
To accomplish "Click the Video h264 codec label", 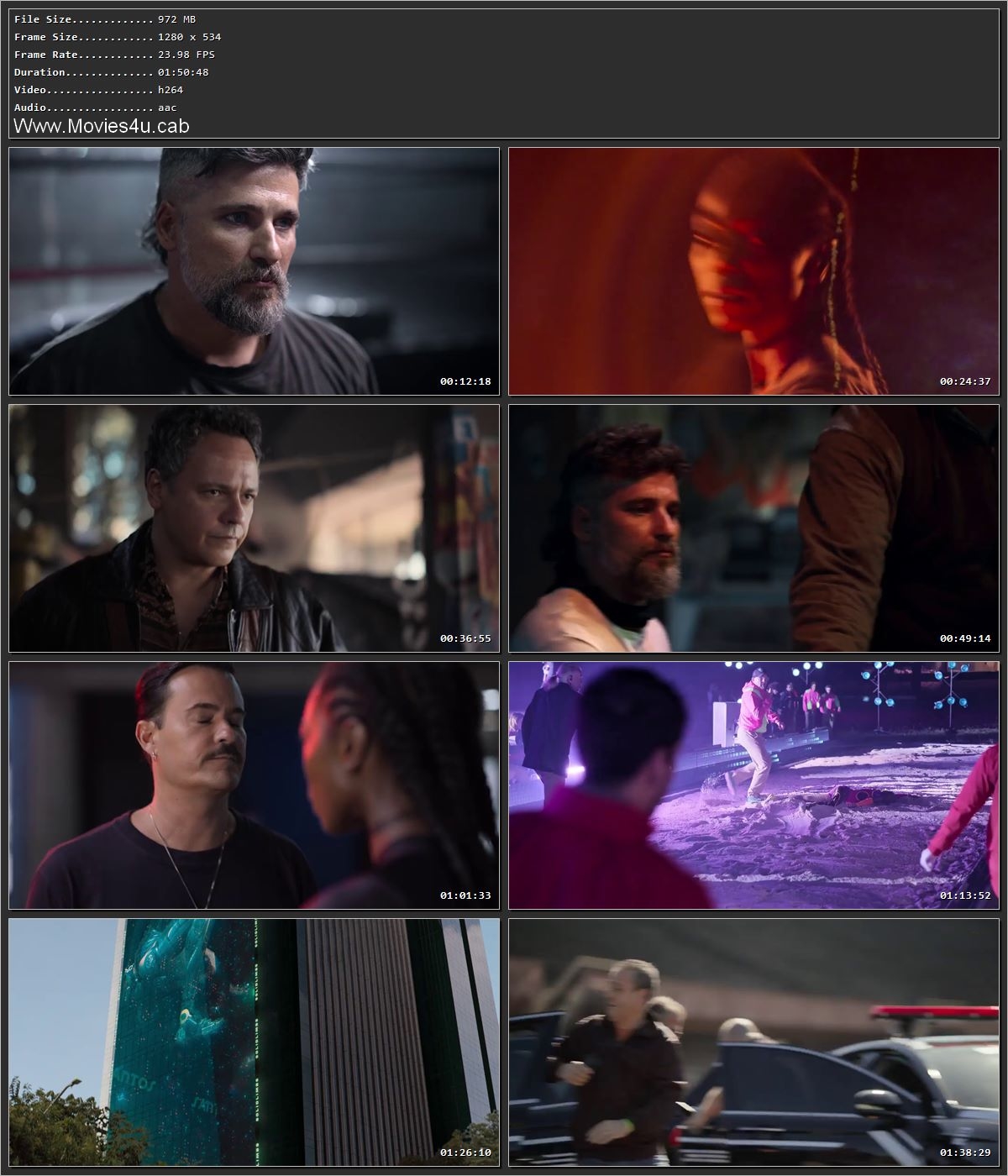I will [x=92, y=89].
